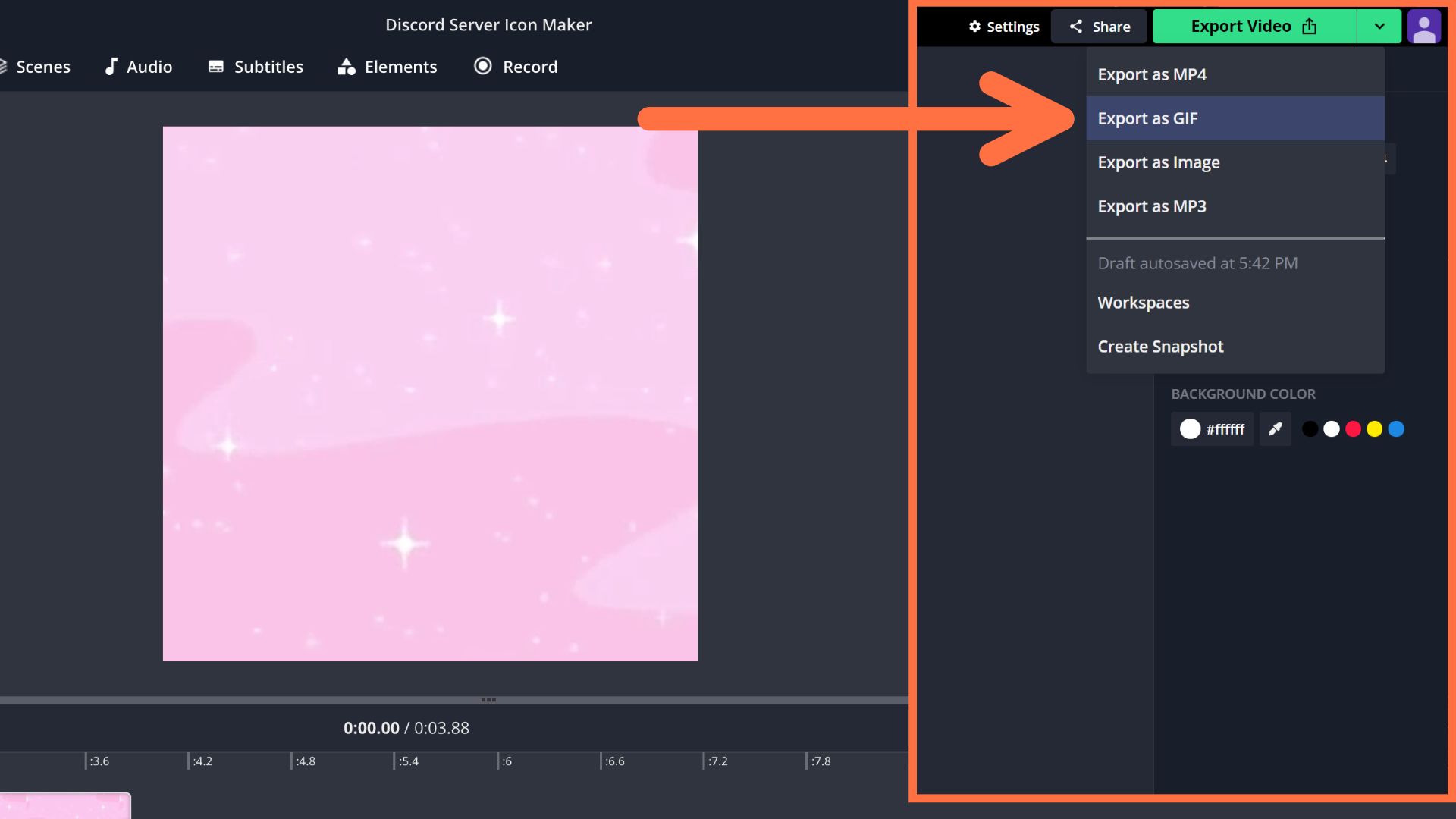
Task: Select Export as MP4 option
Action: point(1151,74)
